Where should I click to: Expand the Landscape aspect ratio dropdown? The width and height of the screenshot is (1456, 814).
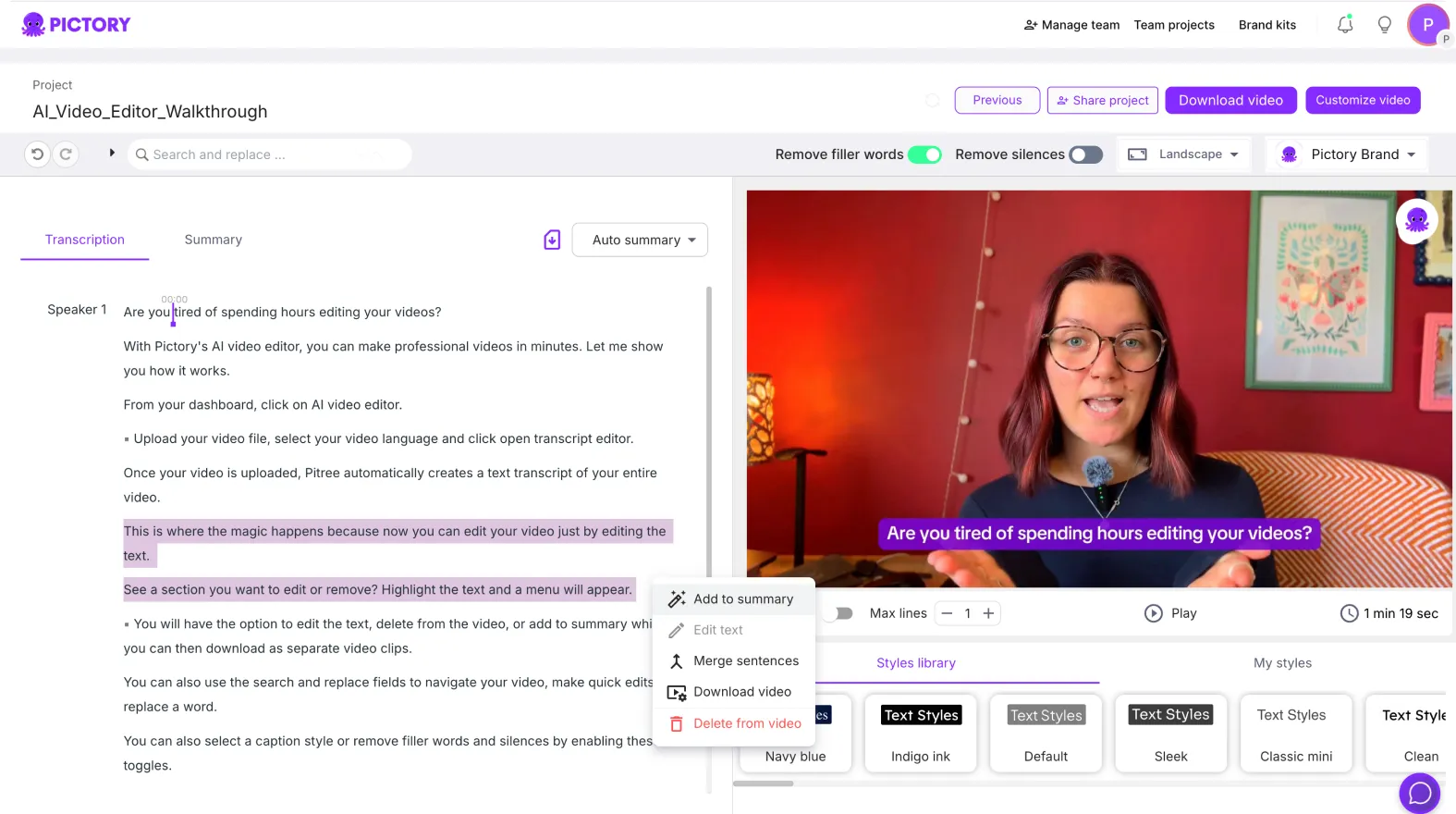click(x=1182, y=154)
